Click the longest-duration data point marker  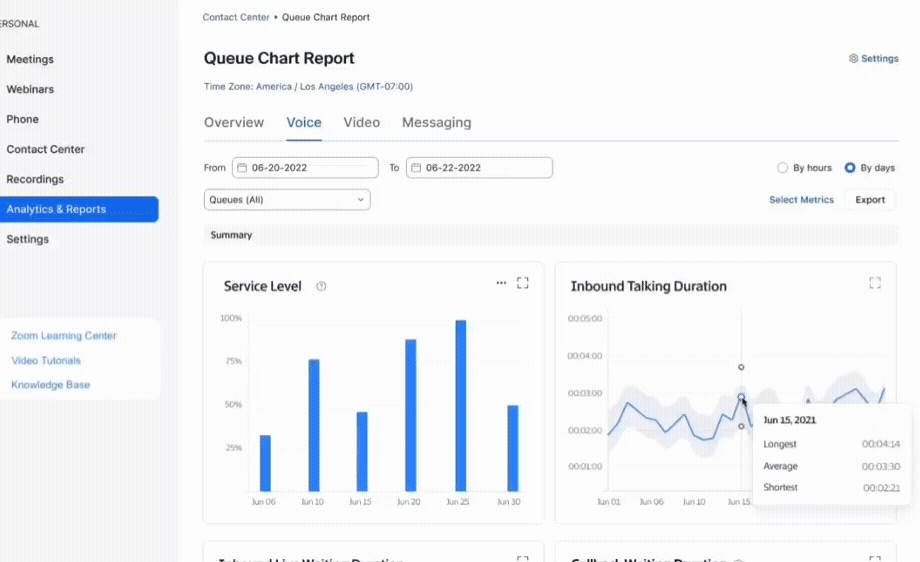click(x=741, y=367)
